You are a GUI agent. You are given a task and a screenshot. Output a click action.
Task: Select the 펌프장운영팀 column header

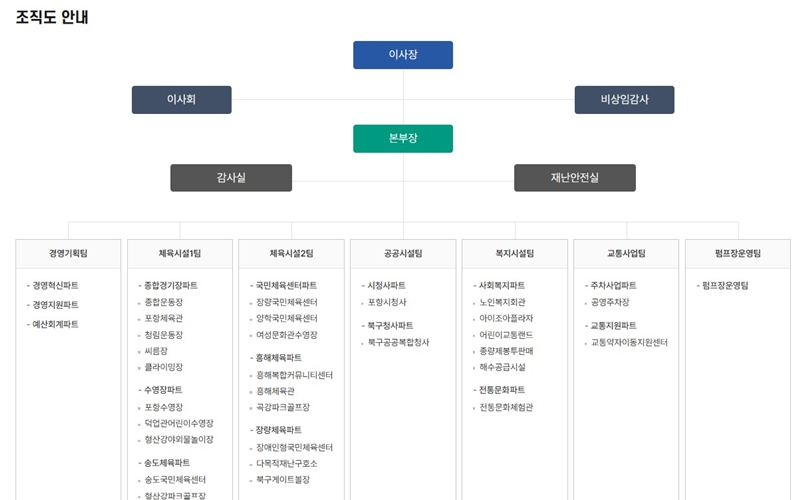[738, 254]
